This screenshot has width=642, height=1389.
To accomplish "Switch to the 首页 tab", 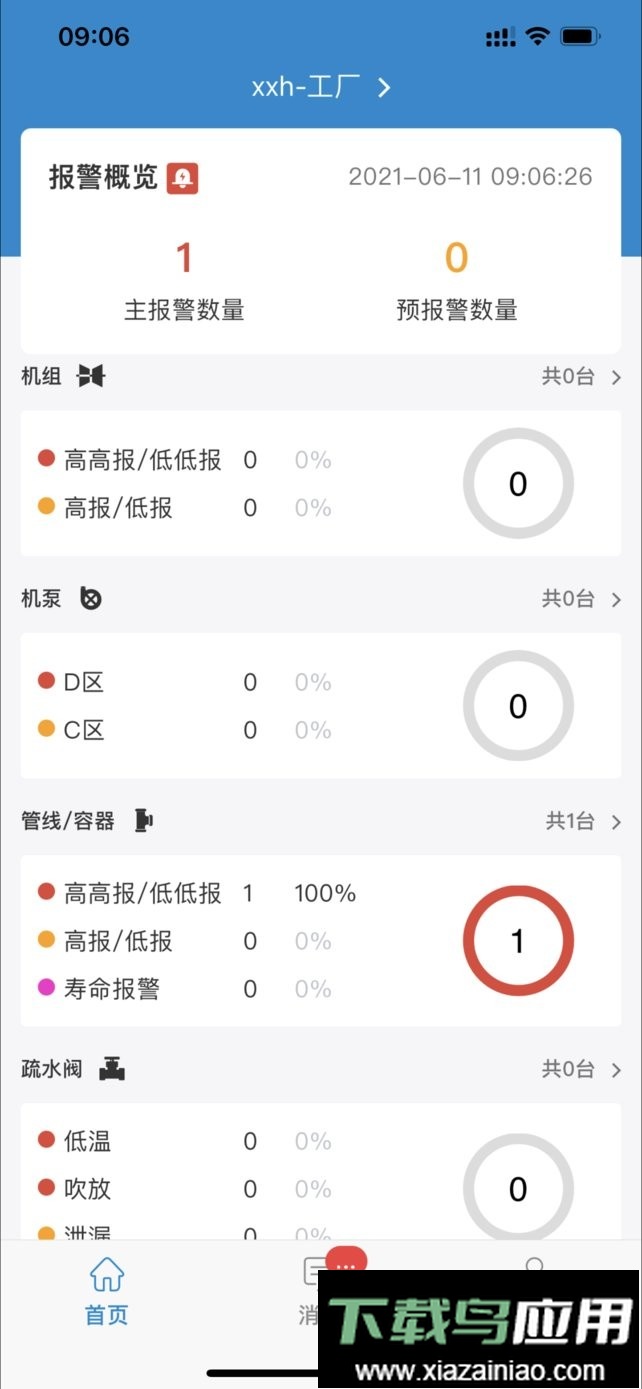I will pos(105,1290).
